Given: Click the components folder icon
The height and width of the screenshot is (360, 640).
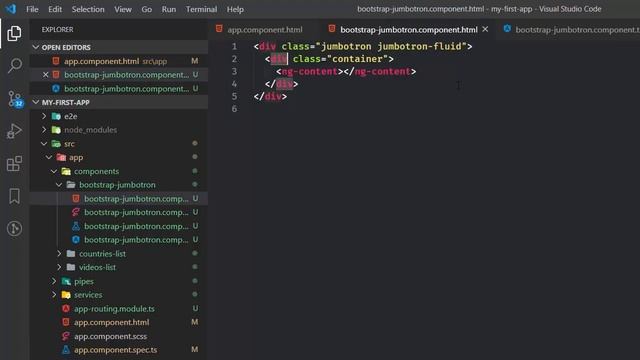Looking at the screenshot, I should pyautogui.click(x=66, y=171).
